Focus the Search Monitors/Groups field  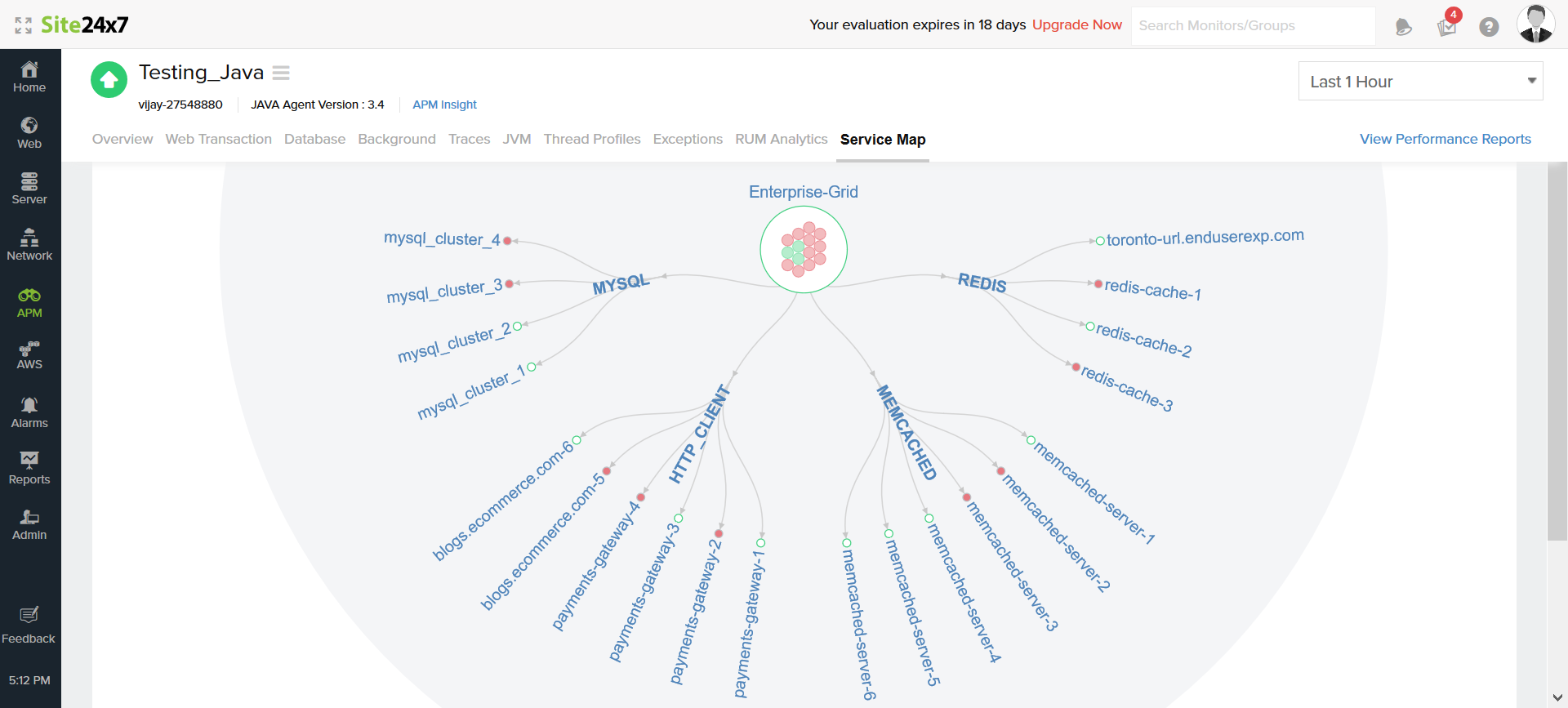click(1253, 26)
